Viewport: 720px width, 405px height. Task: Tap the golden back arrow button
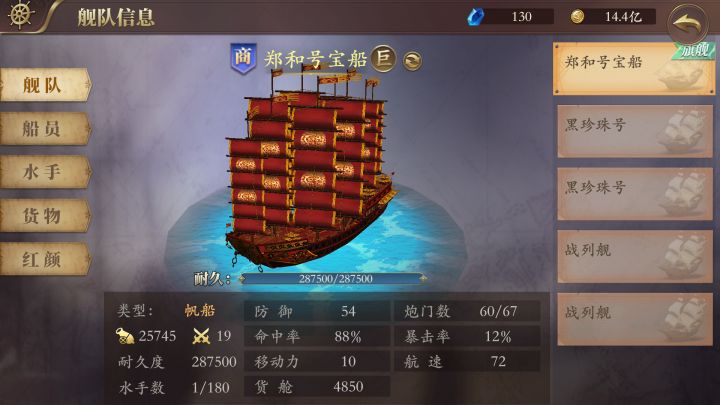pos(687,24)
